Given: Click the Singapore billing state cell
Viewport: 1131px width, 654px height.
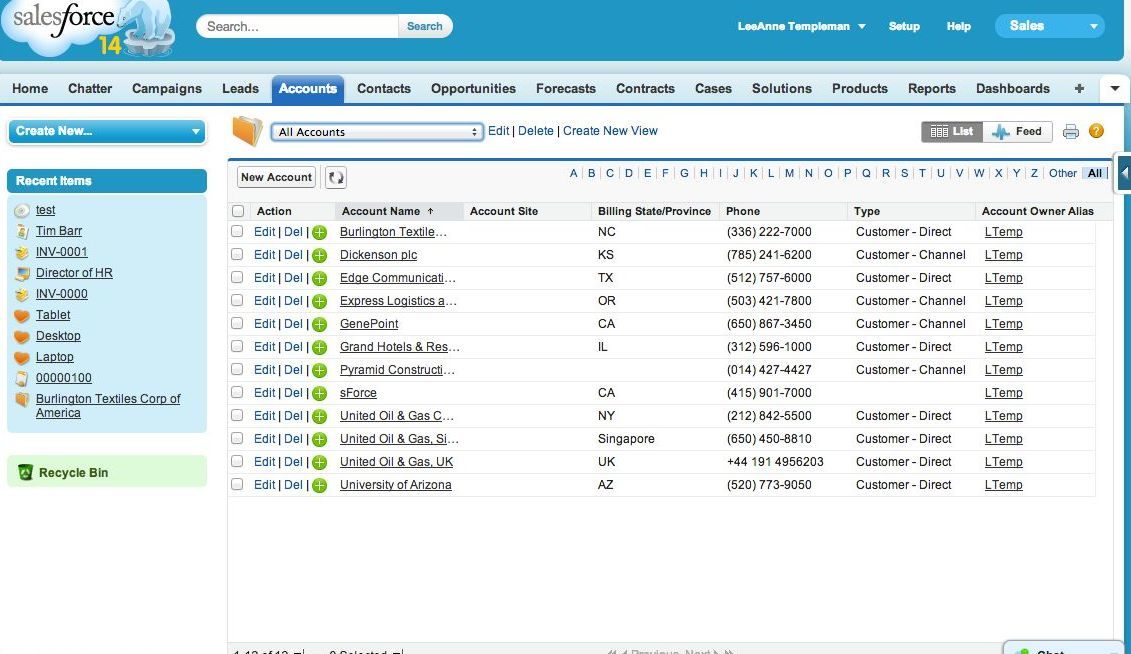Looking at the screenshot, I should tap(626, 439).
